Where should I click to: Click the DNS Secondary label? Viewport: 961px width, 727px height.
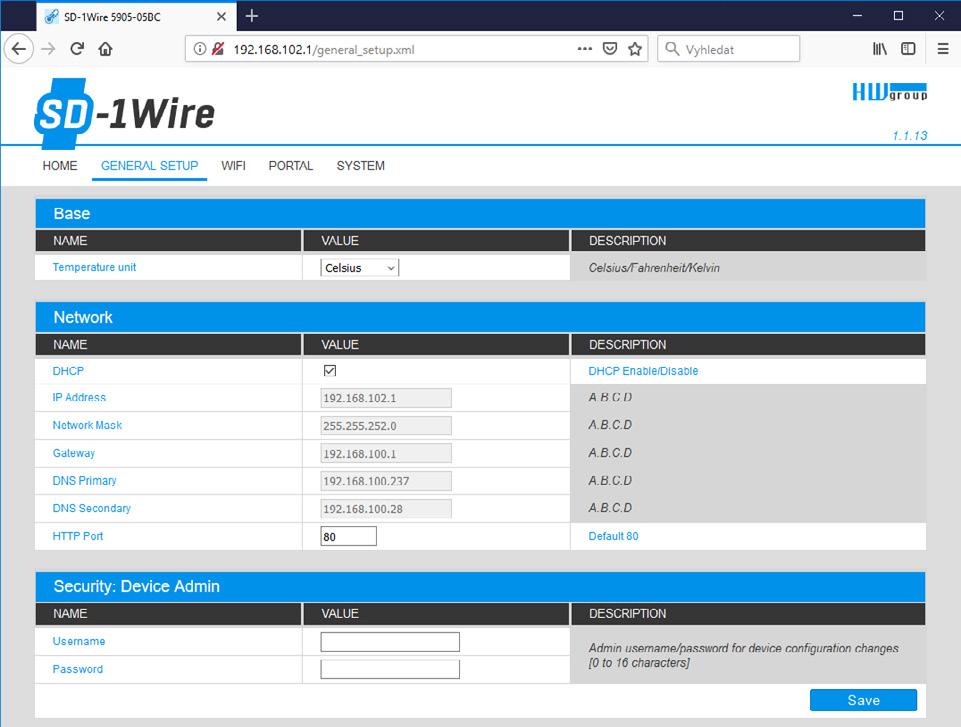tap(92, 508)
